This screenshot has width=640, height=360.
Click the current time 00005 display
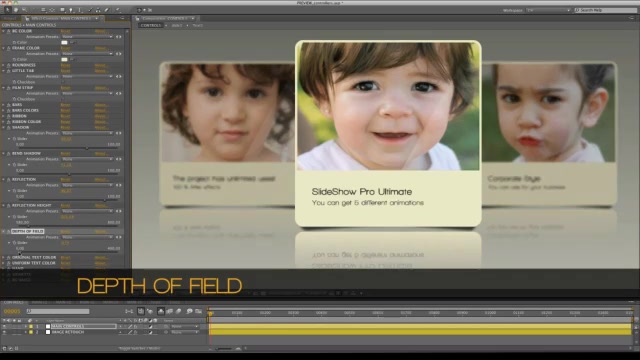pos(12,311)
